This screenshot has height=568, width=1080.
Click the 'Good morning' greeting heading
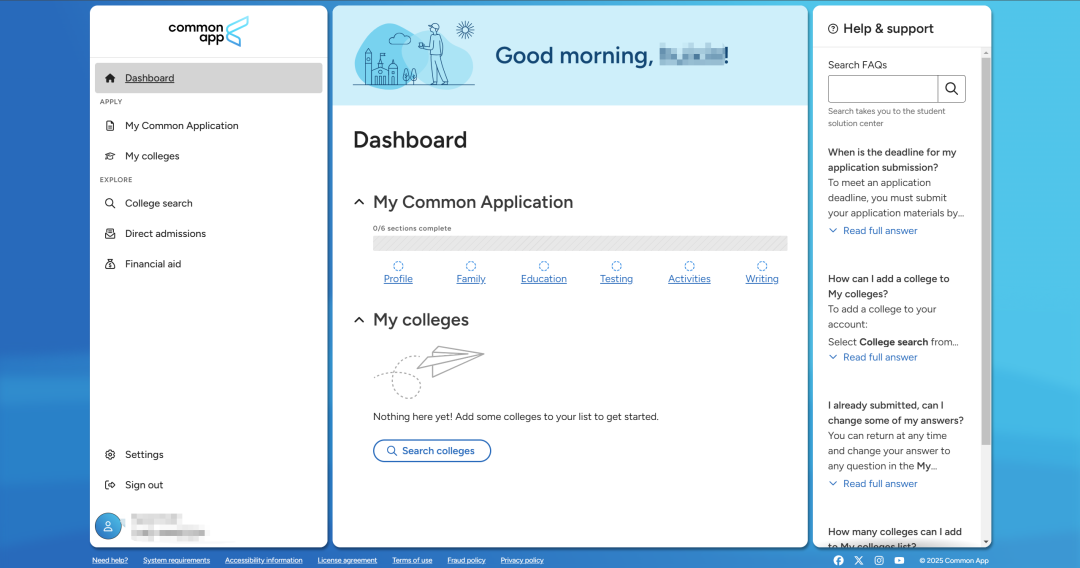612,56
